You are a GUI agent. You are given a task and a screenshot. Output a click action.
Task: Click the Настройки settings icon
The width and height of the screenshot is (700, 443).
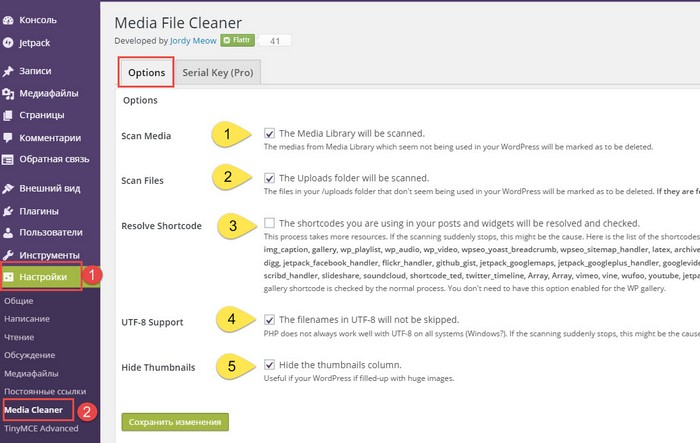click(x=8, y=277)
